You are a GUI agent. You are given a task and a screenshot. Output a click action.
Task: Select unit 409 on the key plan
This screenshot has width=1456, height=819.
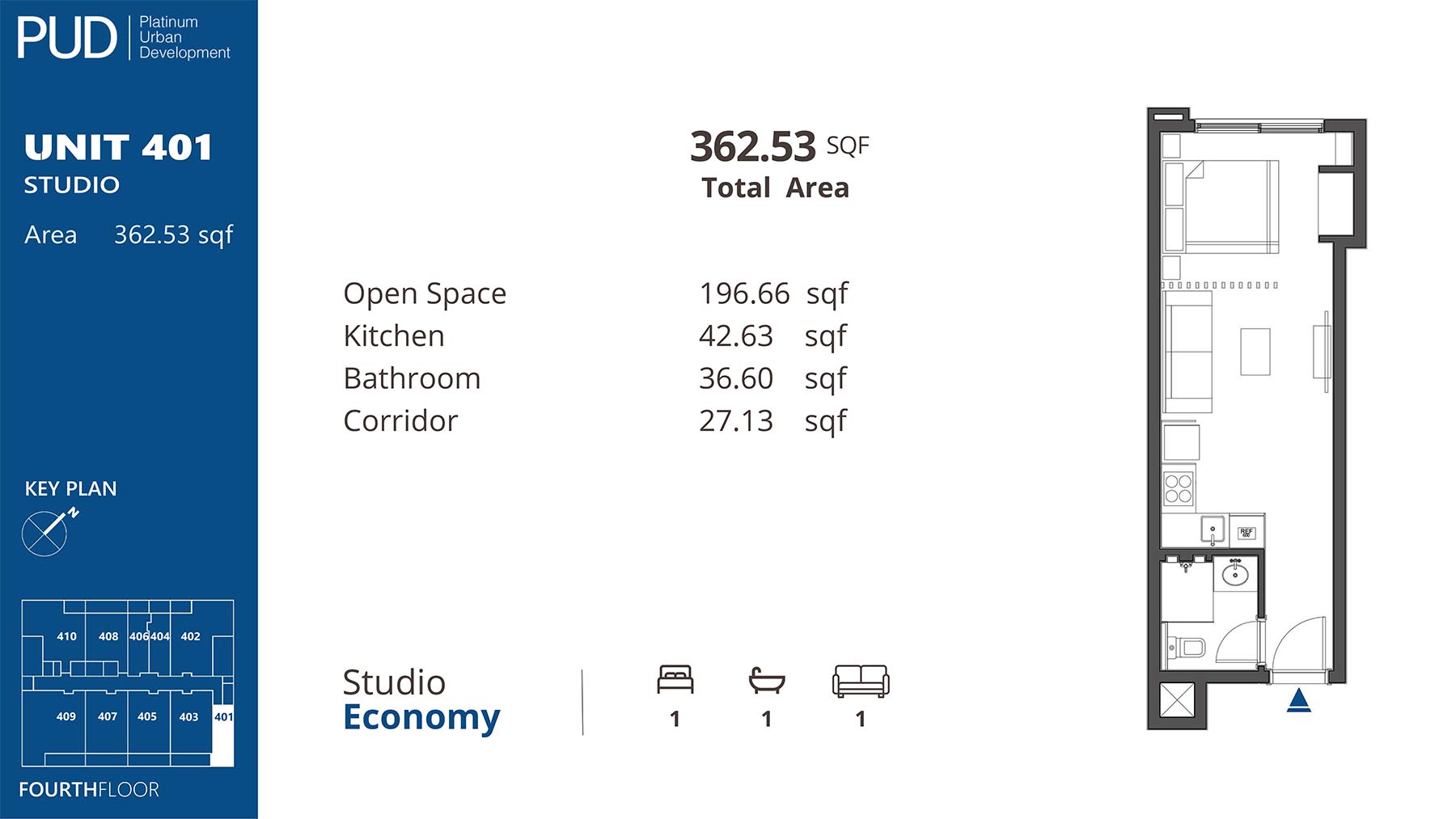[x=66, y=716]
